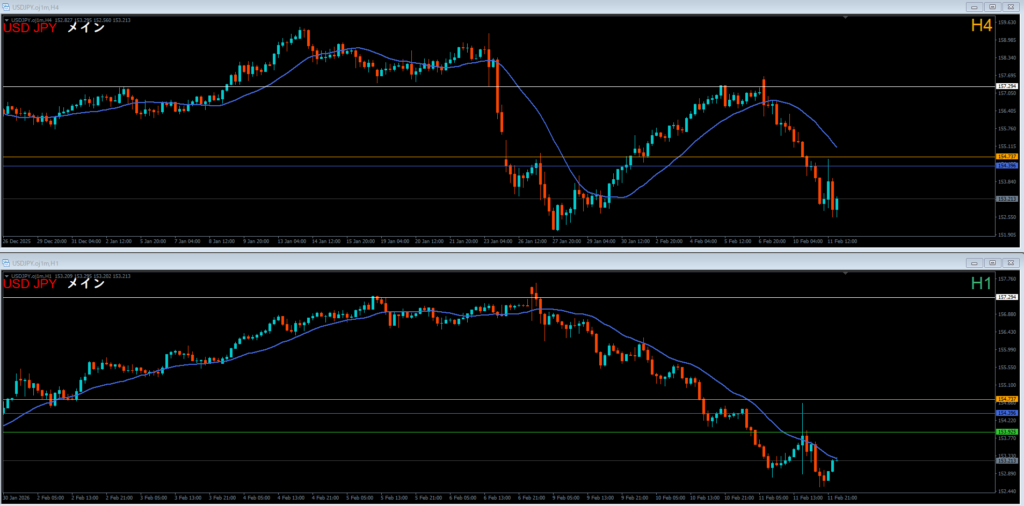
Task: Click the H1 timeframe label in lower chart
Action: click(x=981, y=284)
